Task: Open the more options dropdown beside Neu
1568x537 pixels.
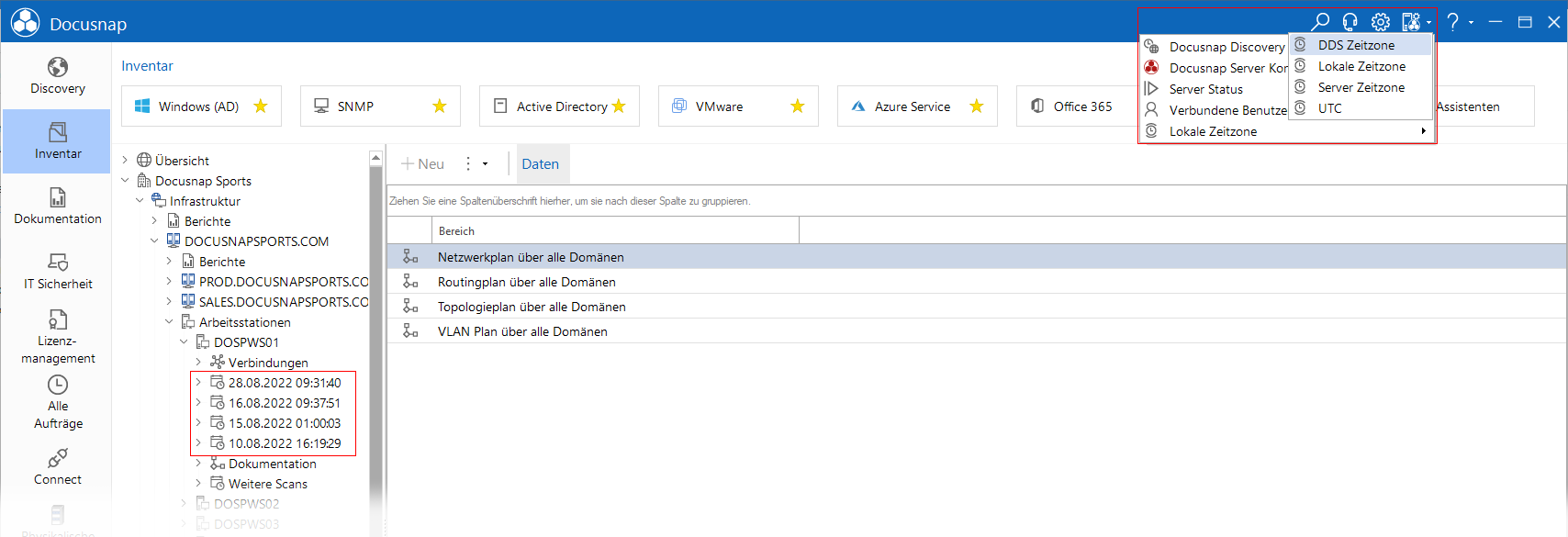Action: pos(476,164)
